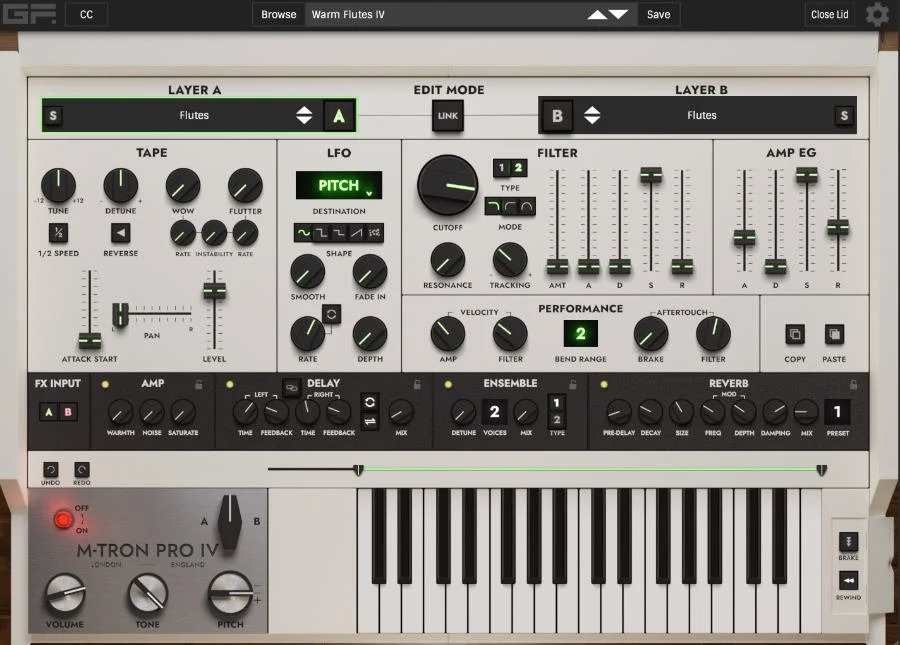Click the Attack Start slider

(90, 340)
